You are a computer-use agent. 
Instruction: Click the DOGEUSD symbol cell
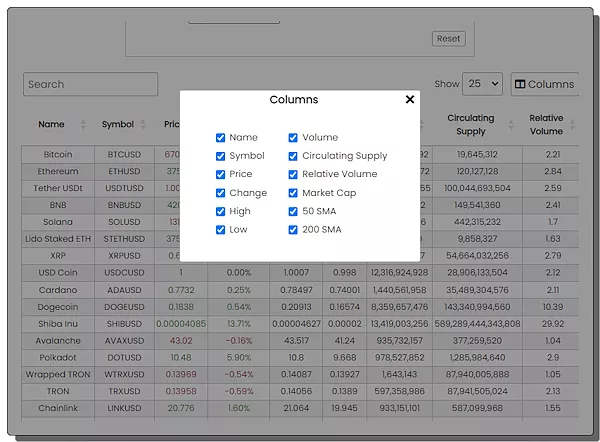(x=124, y=307)
